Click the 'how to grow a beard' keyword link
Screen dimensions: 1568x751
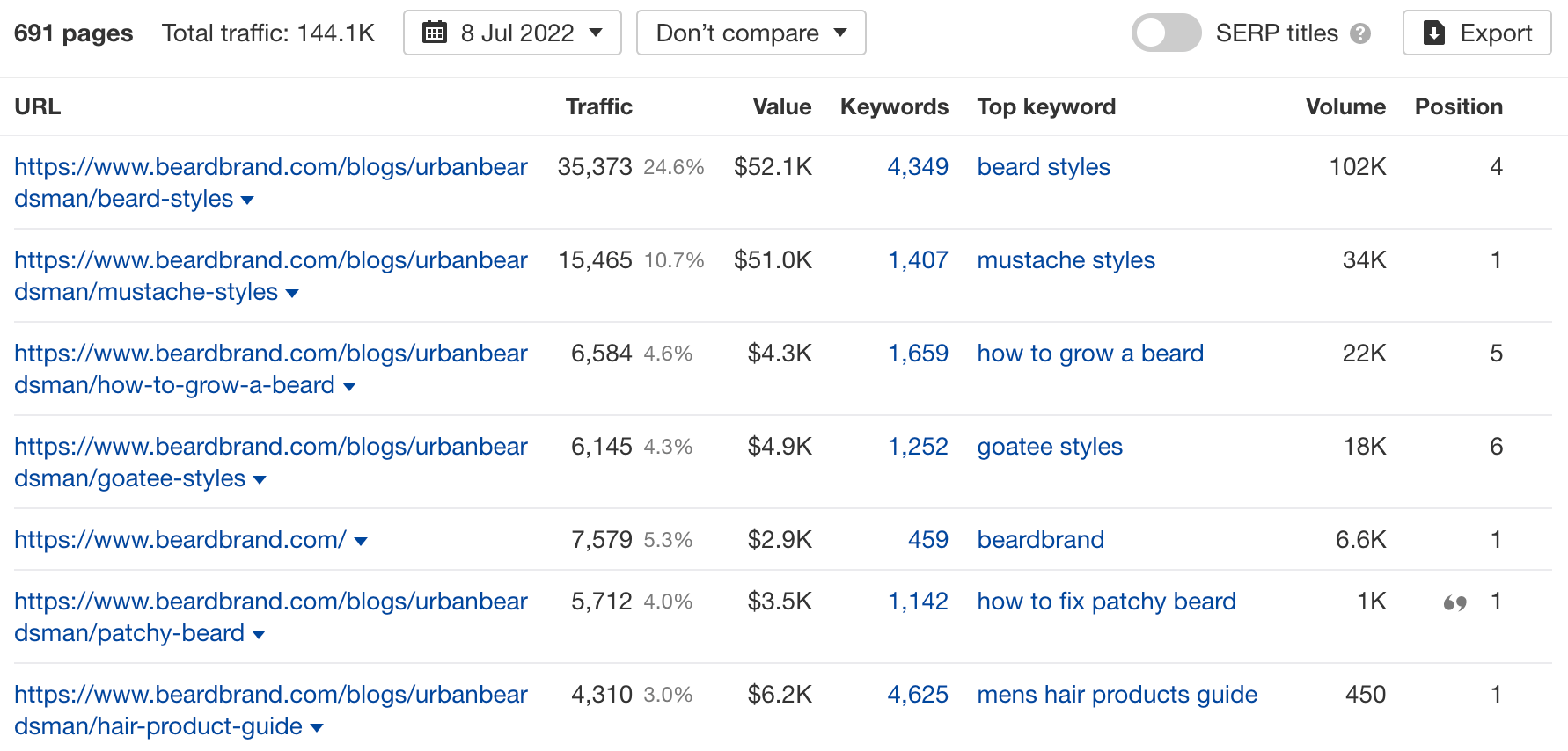tap(1090, 354)
